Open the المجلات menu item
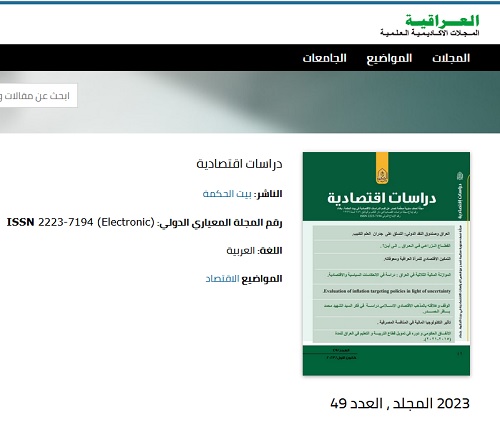 (451, 58)
